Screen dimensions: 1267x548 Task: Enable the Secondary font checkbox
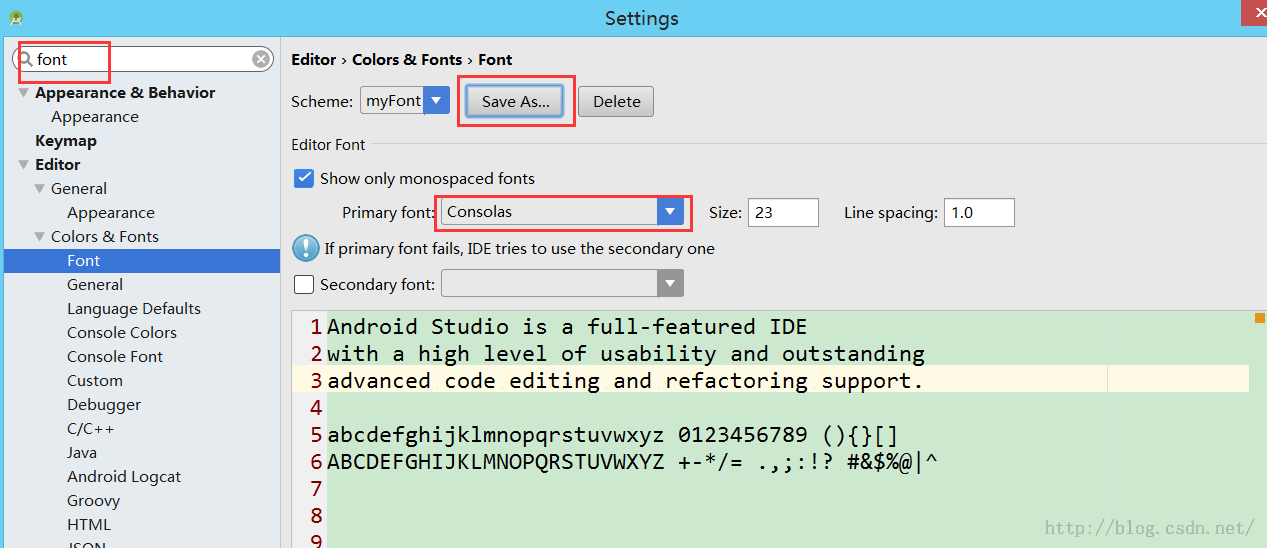(x=304, y=284)
